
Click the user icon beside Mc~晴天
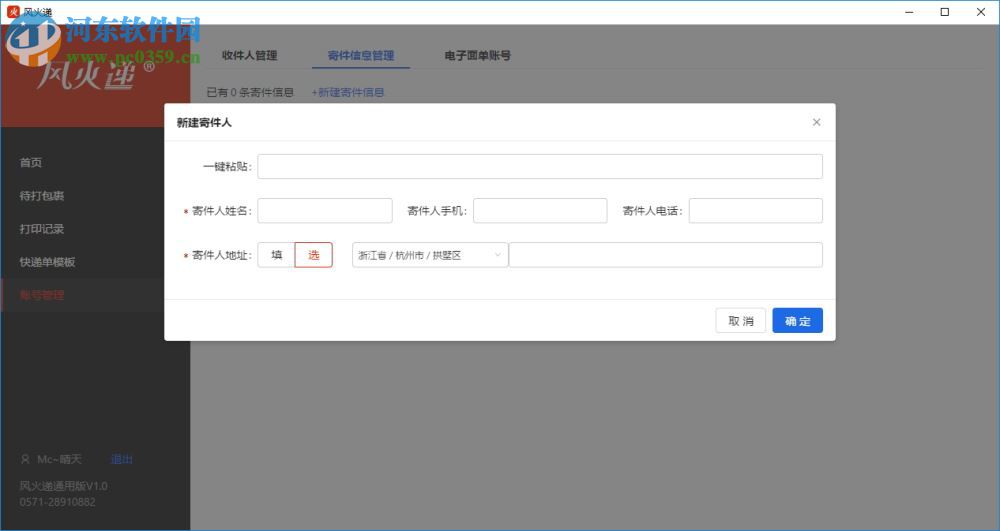tap(26, 460)
